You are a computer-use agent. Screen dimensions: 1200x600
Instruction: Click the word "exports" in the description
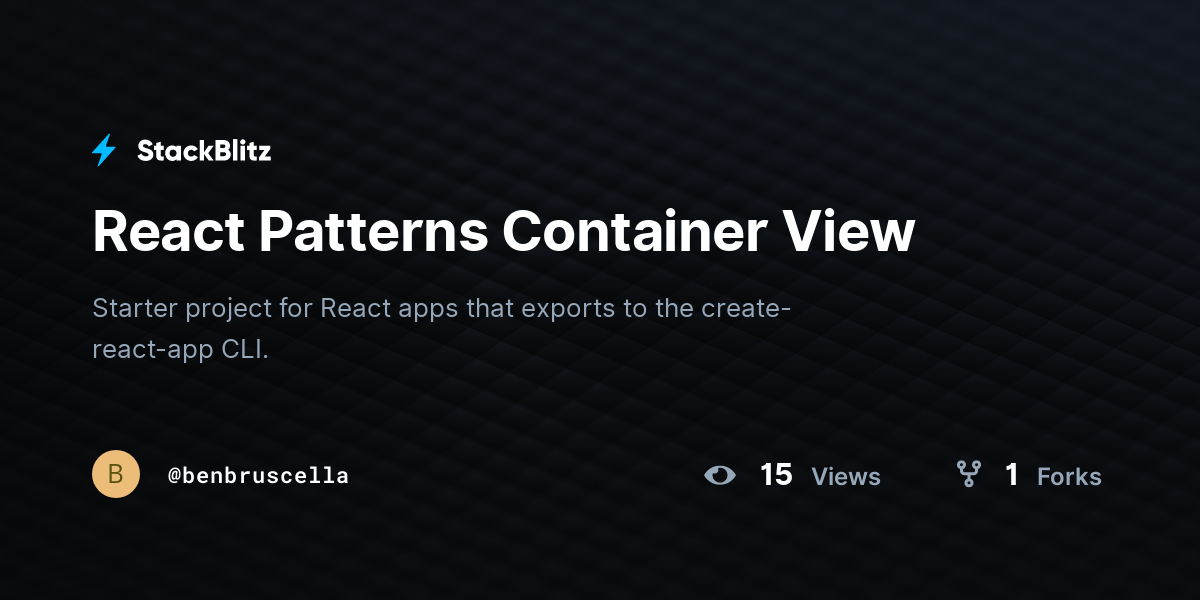(564, 309)
